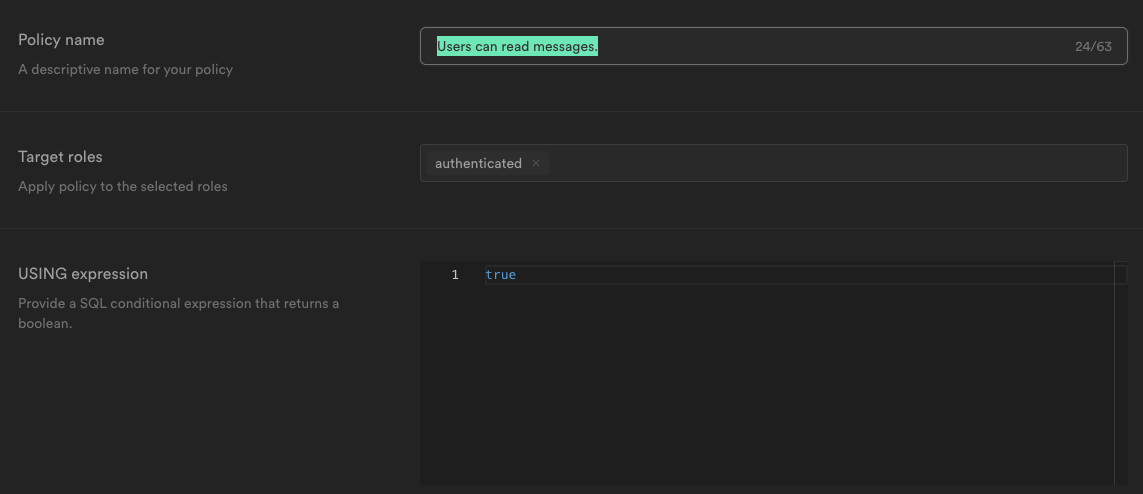Click line number 1 in editor gutter
Screen dimensions: 1143x494
(455, 275)
